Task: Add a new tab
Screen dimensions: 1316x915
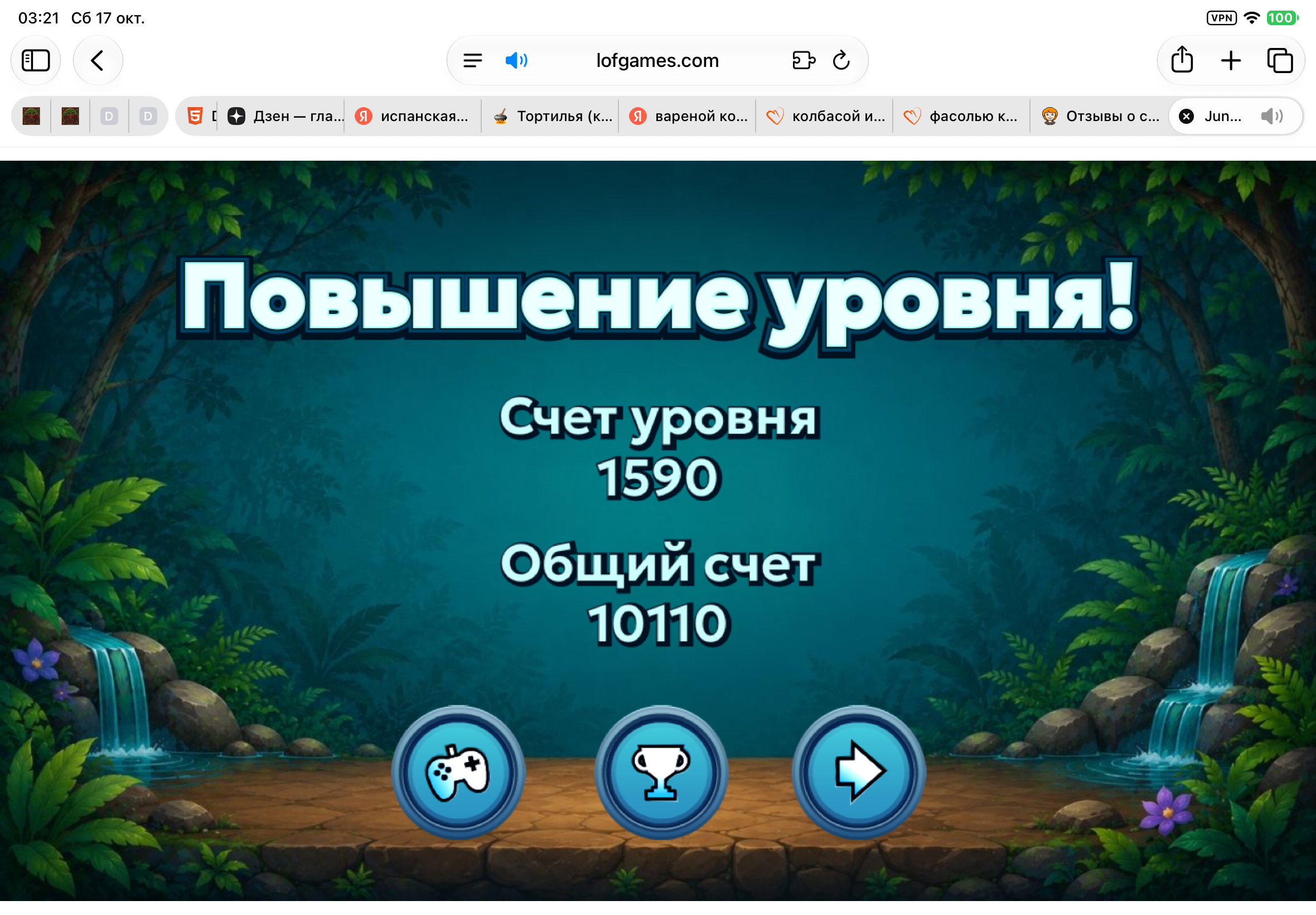Action: 1230,60
